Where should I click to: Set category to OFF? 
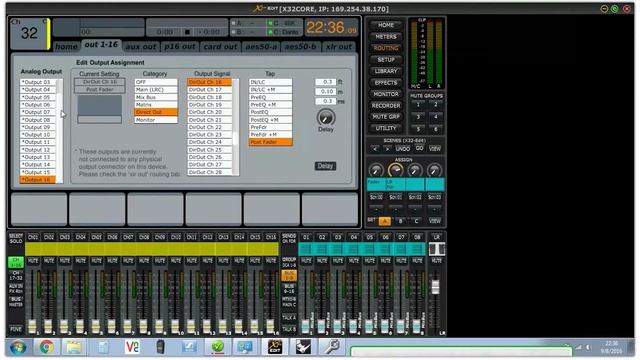coord(156,82)
